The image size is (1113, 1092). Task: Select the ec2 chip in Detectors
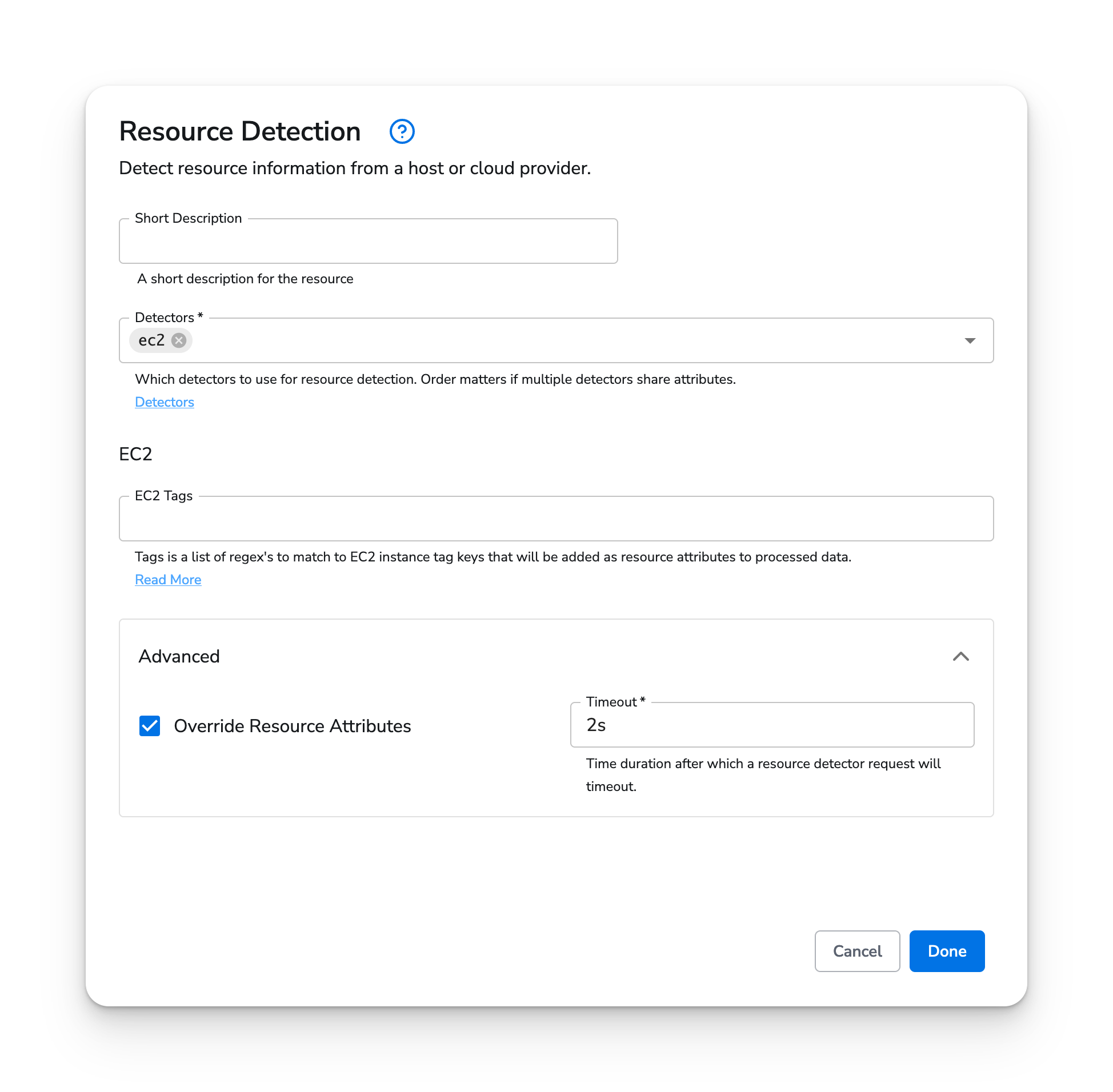[151, 340]
